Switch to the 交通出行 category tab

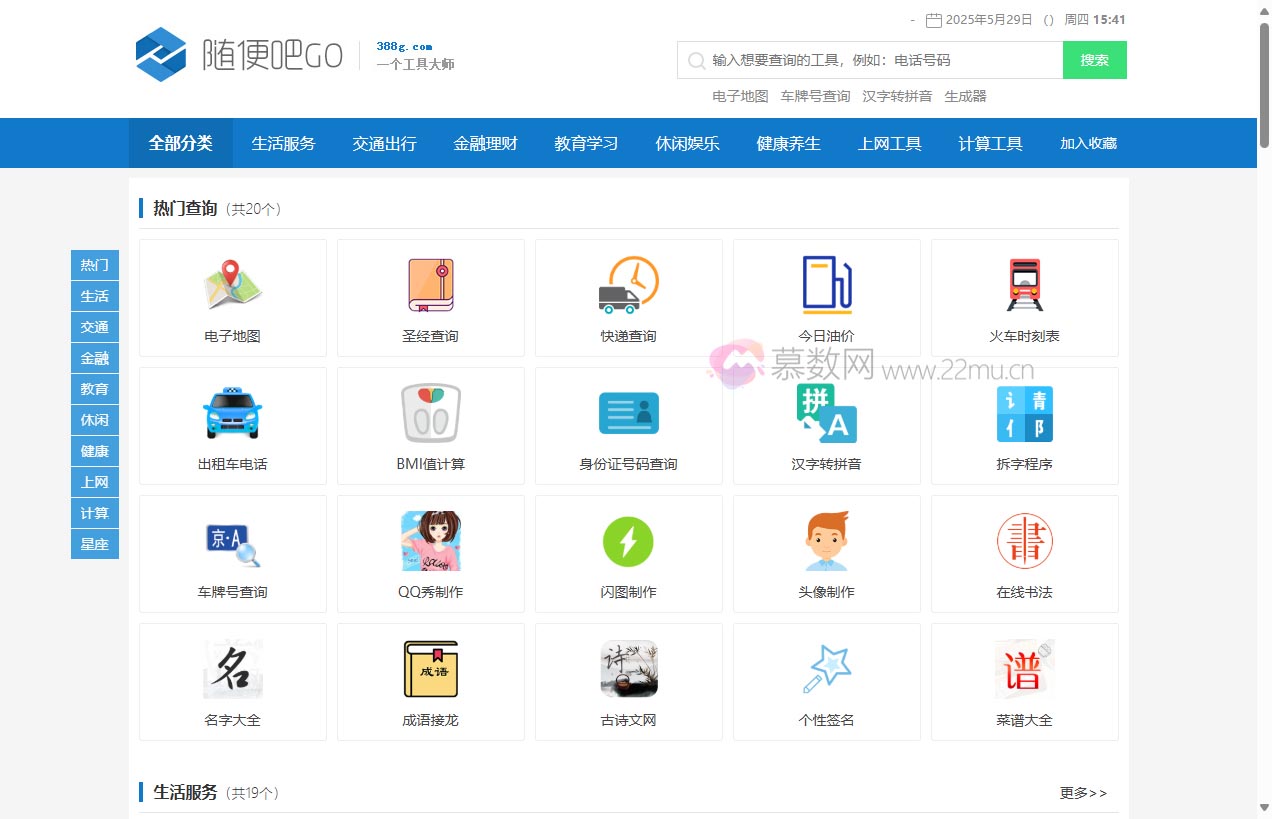click(384, 143)
